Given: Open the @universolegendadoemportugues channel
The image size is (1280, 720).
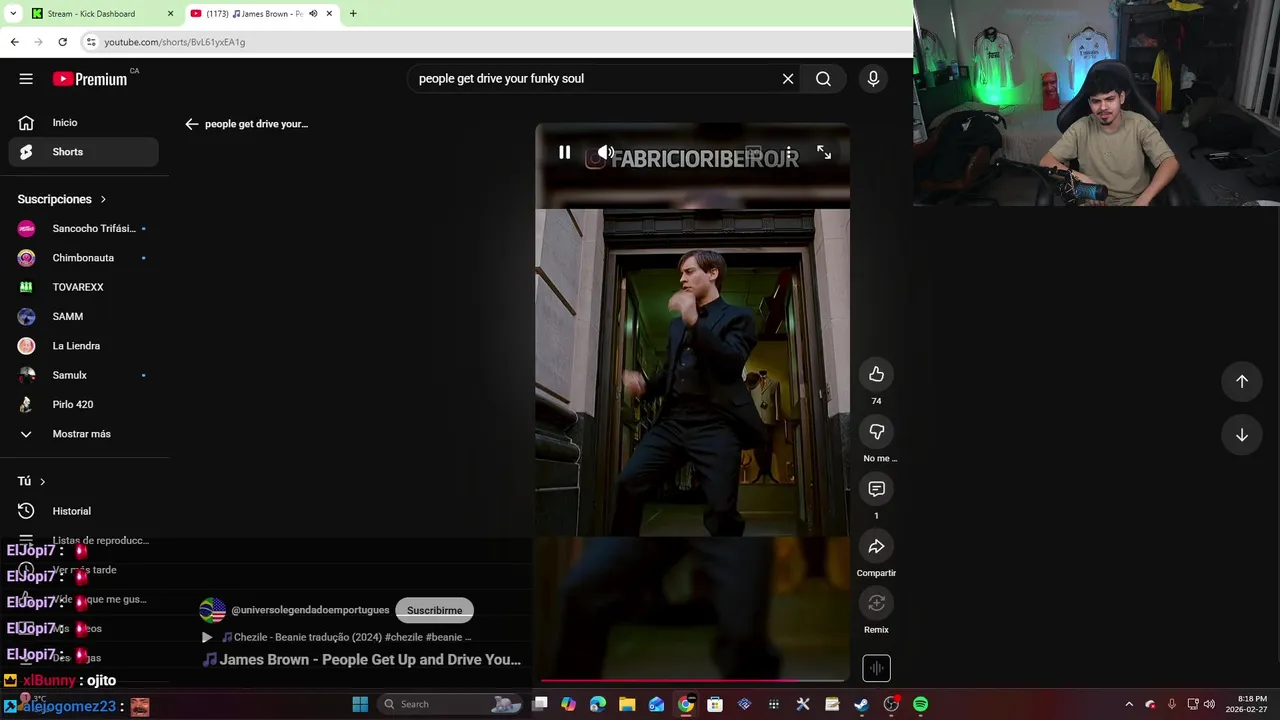Looking at the screenshot, I should pos(310,610).
